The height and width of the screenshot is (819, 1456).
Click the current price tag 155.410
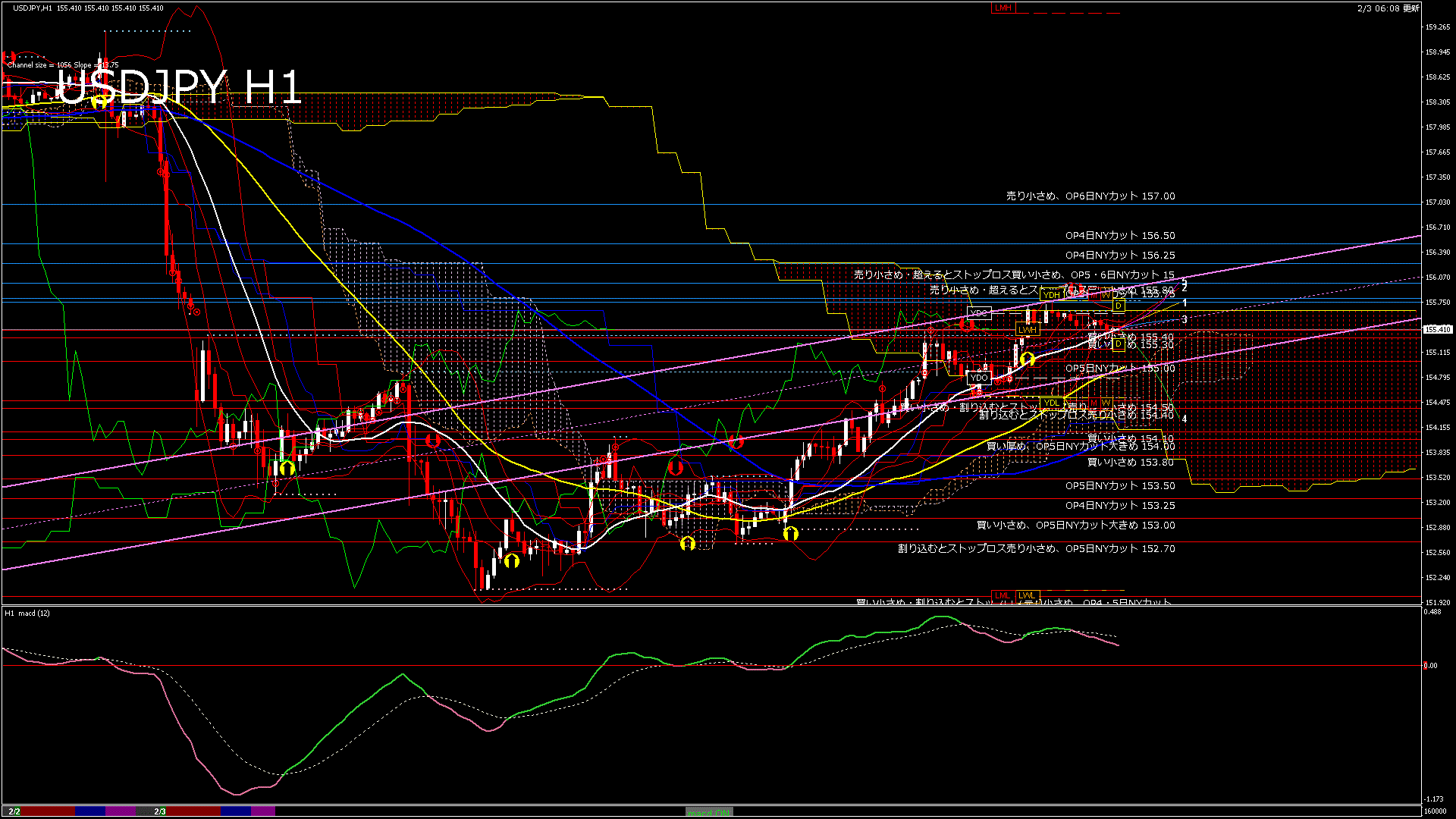[1438, 329]
